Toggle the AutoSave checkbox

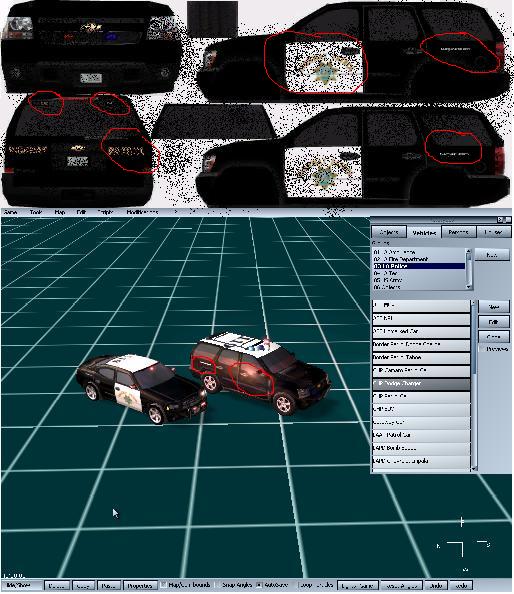pyautogui.click(x=259, y=585)
